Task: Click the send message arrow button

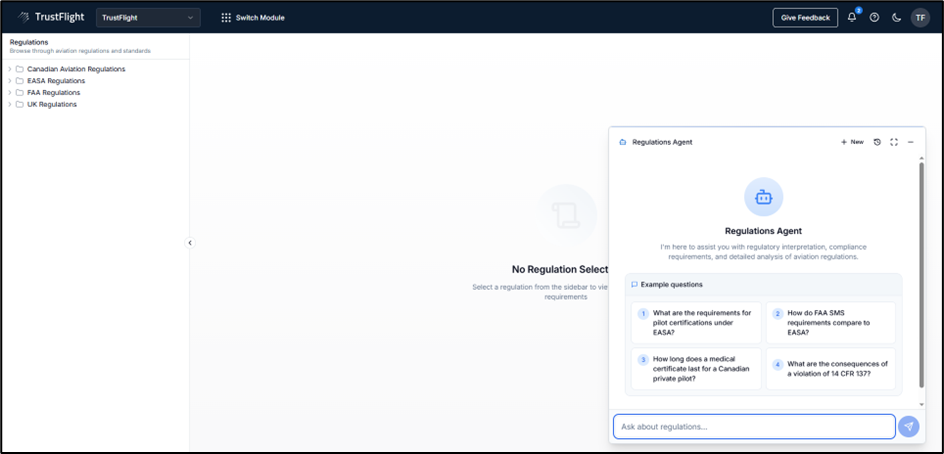Action: pos(908,426)
